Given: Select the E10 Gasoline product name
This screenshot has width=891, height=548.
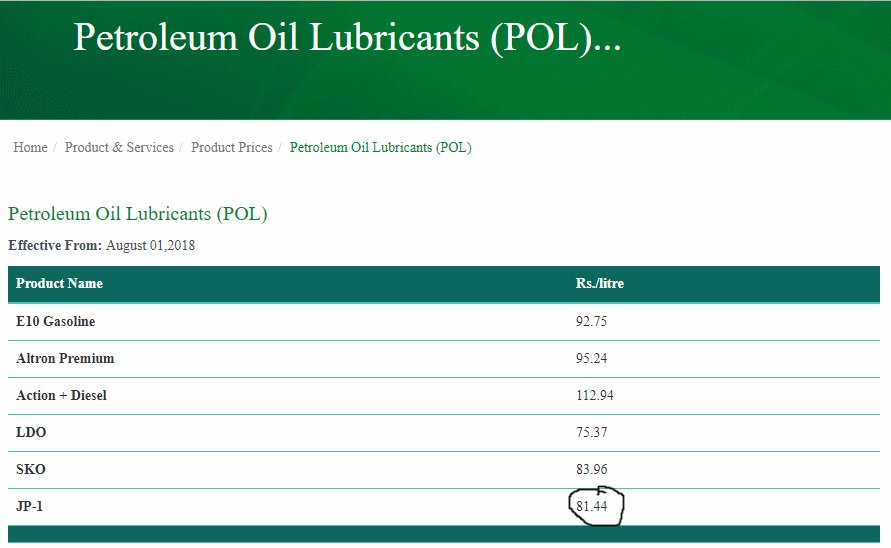Looking at the screenshot, I should point(55,321).
